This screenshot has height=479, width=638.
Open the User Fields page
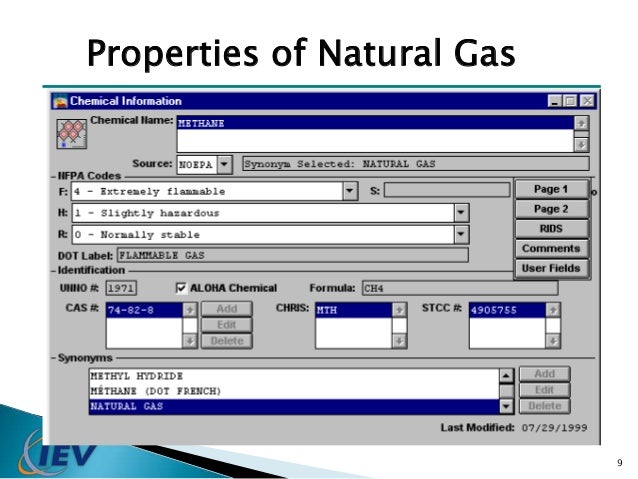(551, 269)
